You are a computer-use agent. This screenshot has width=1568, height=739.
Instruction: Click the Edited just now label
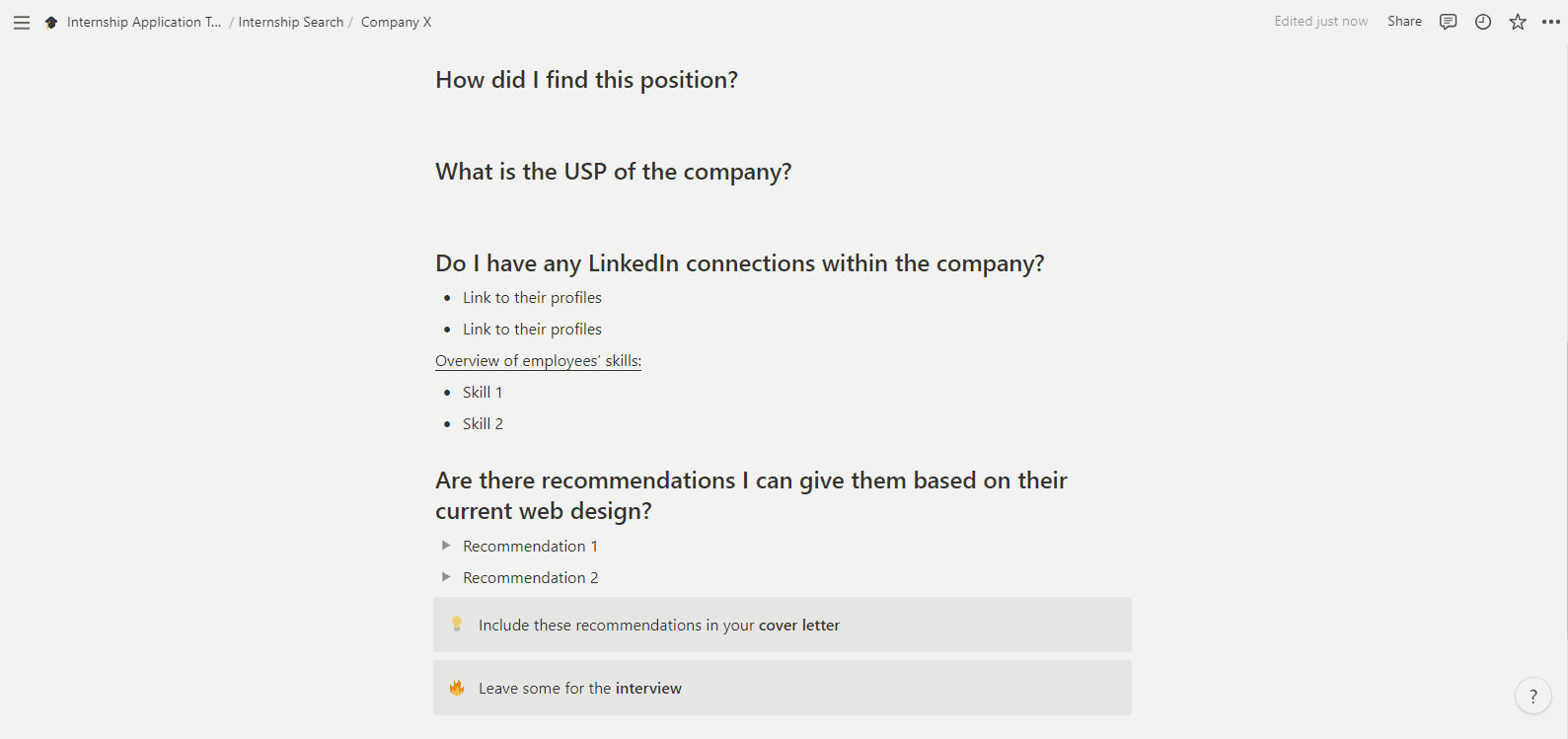pyautogui.click(x=1320, y=22)
